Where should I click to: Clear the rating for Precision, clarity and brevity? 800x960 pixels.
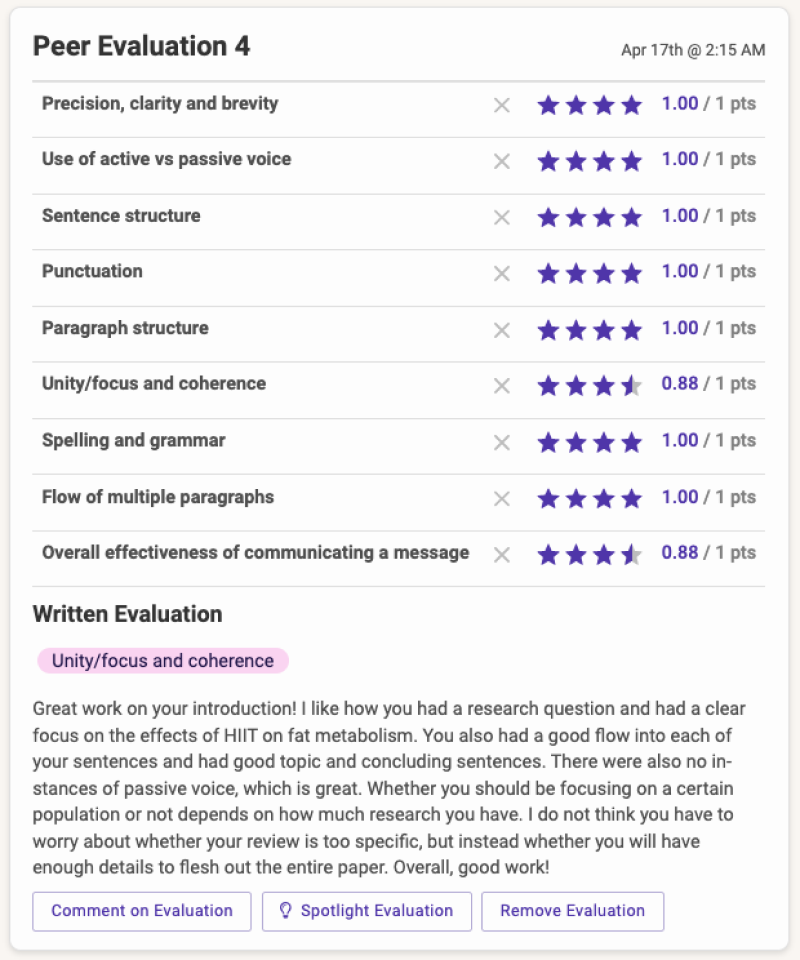click(502, 104)
